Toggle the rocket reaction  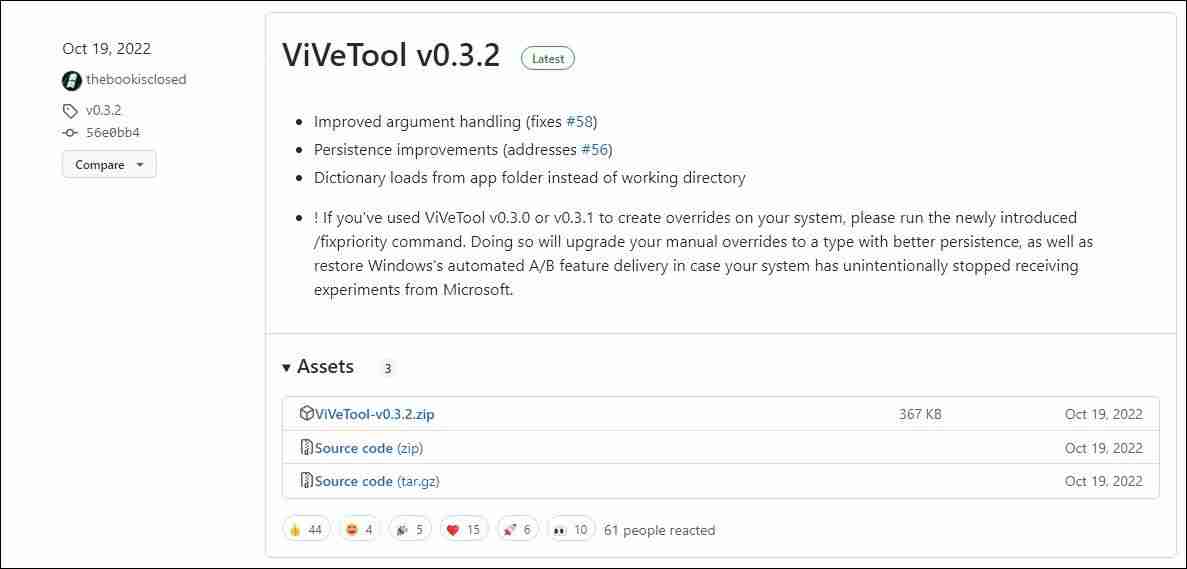[516, 530]
